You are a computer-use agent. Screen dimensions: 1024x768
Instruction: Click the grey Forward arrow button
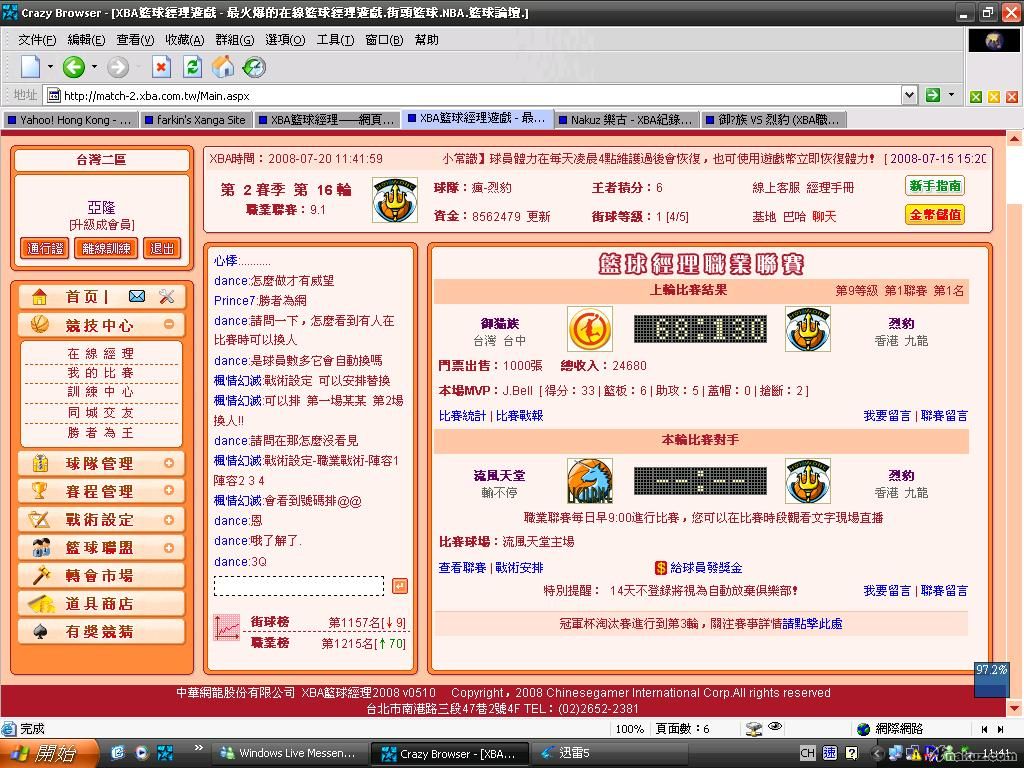118,67
